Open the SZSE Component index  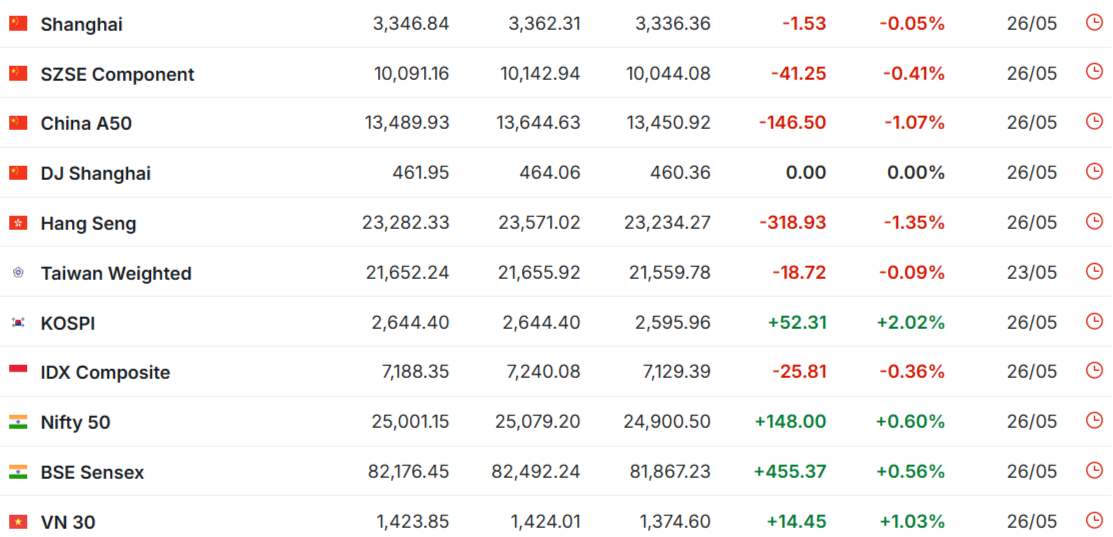[117, 74]
